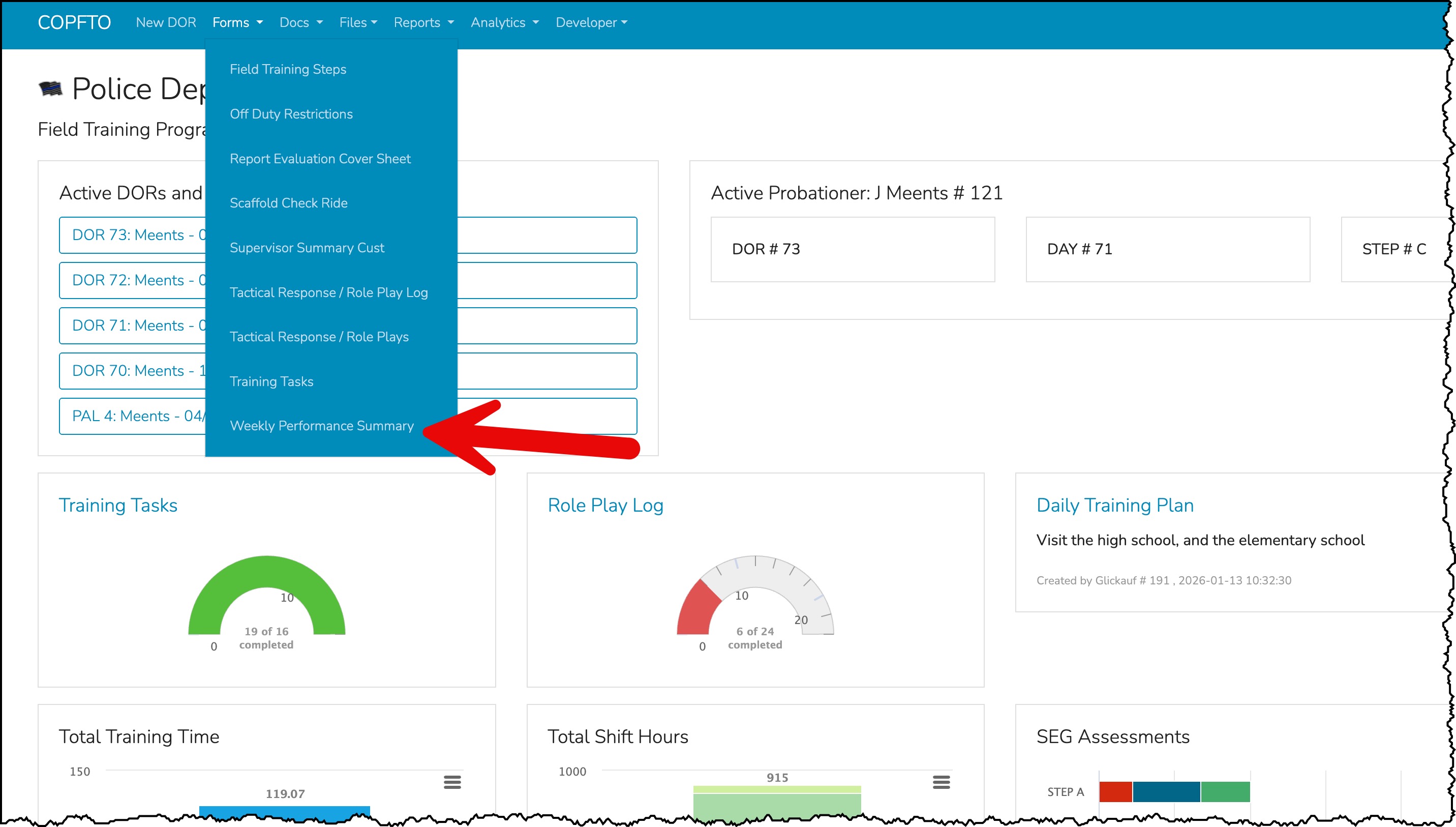This screenshot has height=827, width=1456.
Task: Open Total Shift Hours chart hamburger menu
Action: pyautogui.click(x=941, y=782)
